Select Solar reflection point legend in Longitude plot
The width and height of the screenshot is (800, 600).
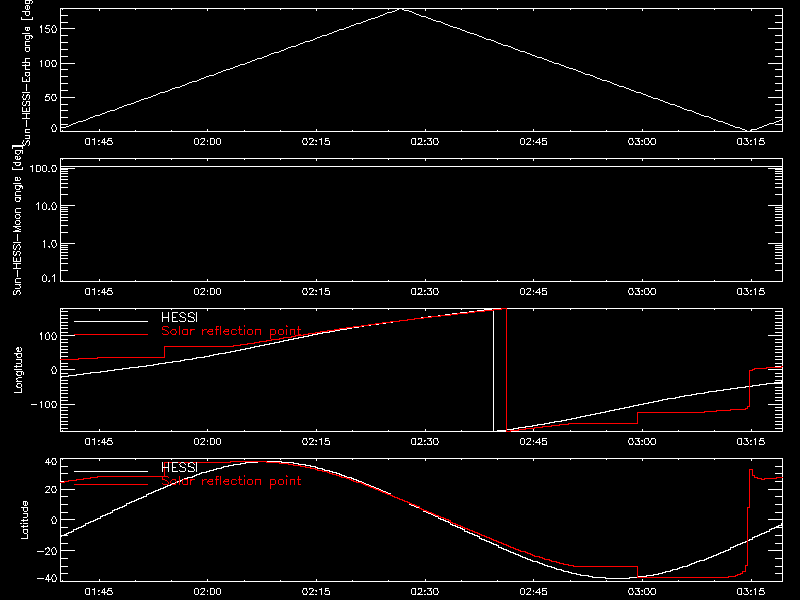pos(231,331)
